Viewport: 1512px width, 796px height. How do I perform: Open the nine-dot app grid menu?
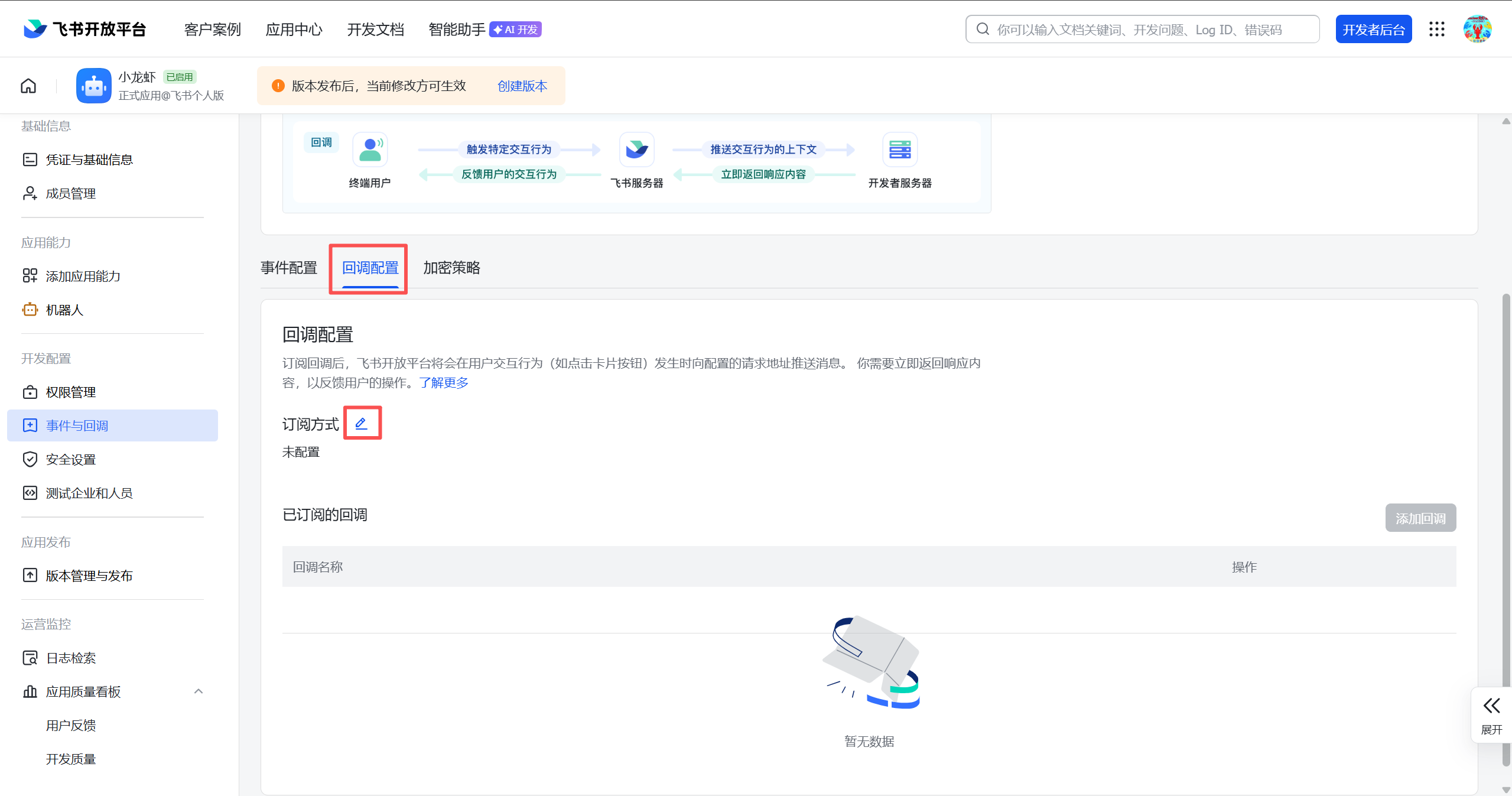tap(1436, 29)
